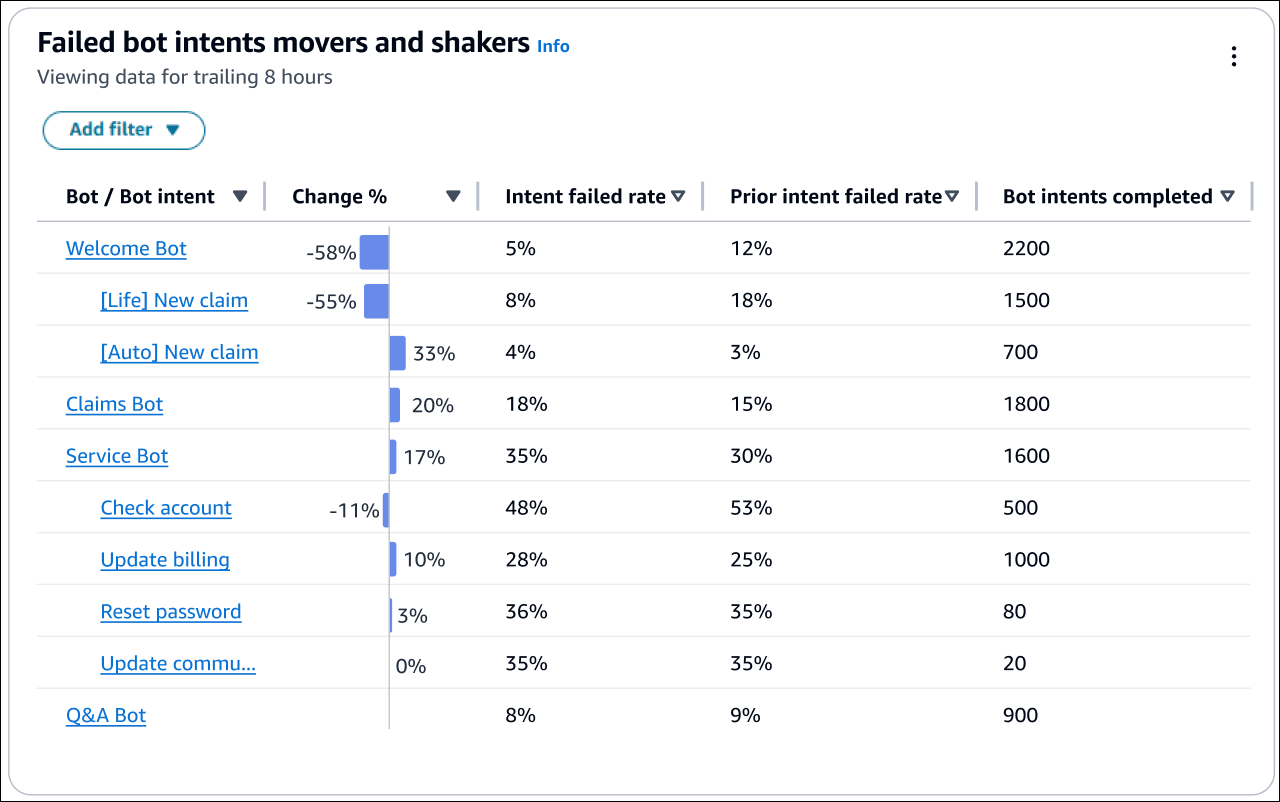The image size is (1280, 802).
Task: Open the [Auto] New claim intent
Action: click(179, 352)
